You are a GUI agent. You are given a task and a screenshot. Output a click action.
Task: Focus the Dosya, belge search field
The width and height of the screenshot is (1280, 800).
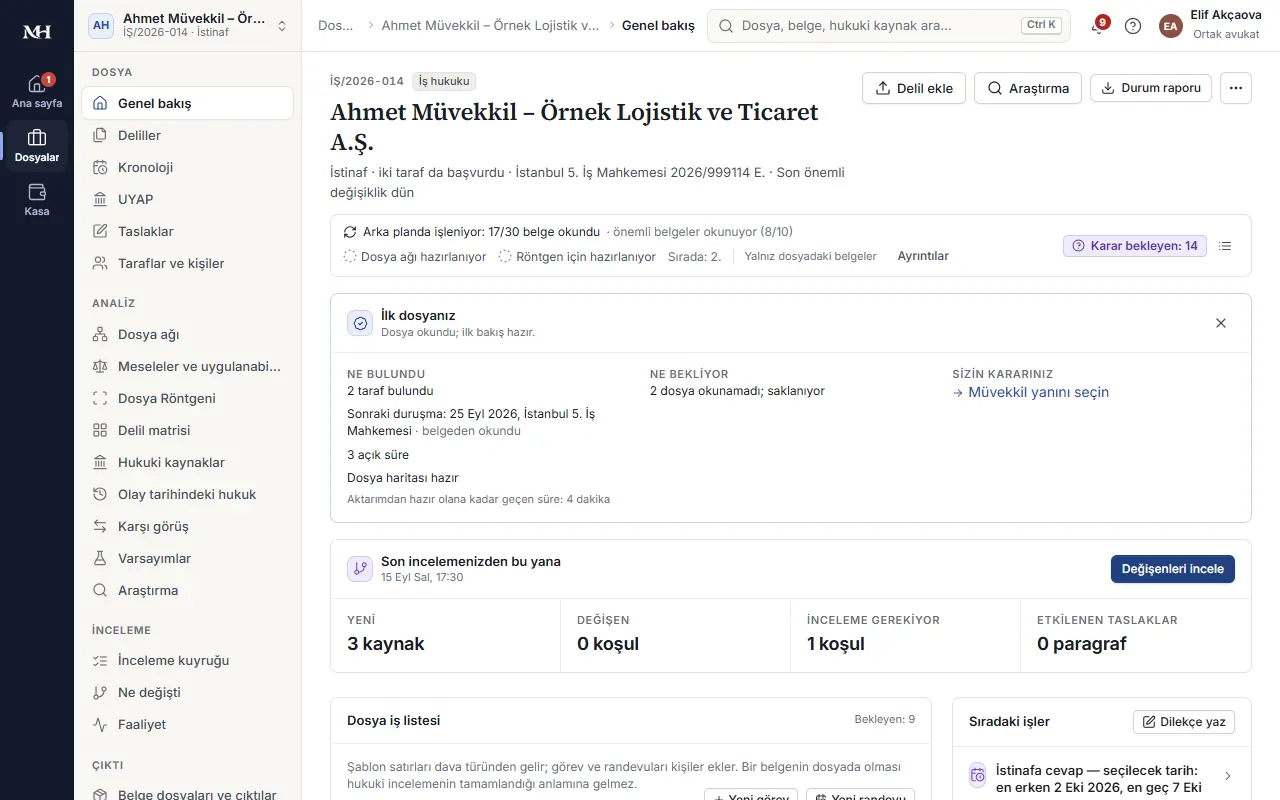point(889,26)
